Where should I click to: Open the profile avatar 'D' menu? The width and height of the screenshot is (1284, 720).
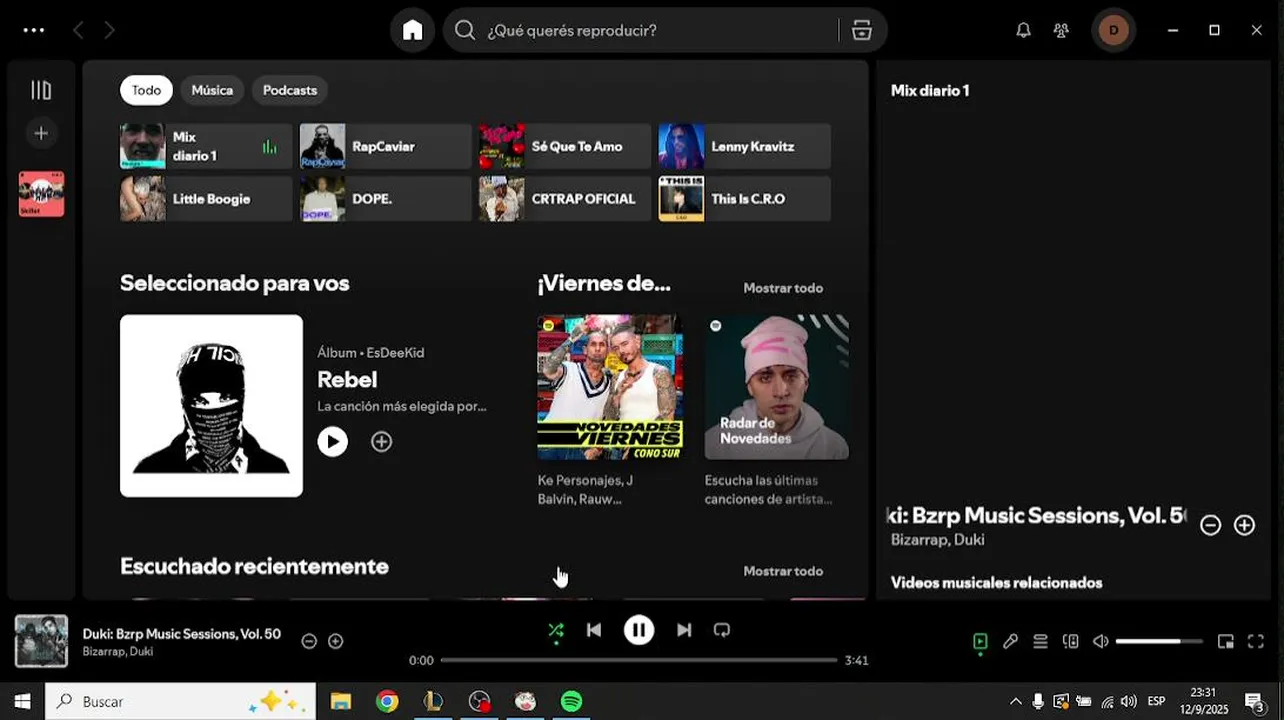[1113, 30]
